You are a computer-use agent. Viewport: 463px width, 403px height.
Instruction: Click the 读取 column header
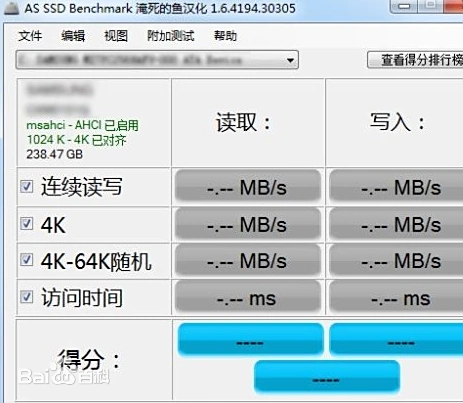pos(244,122)
